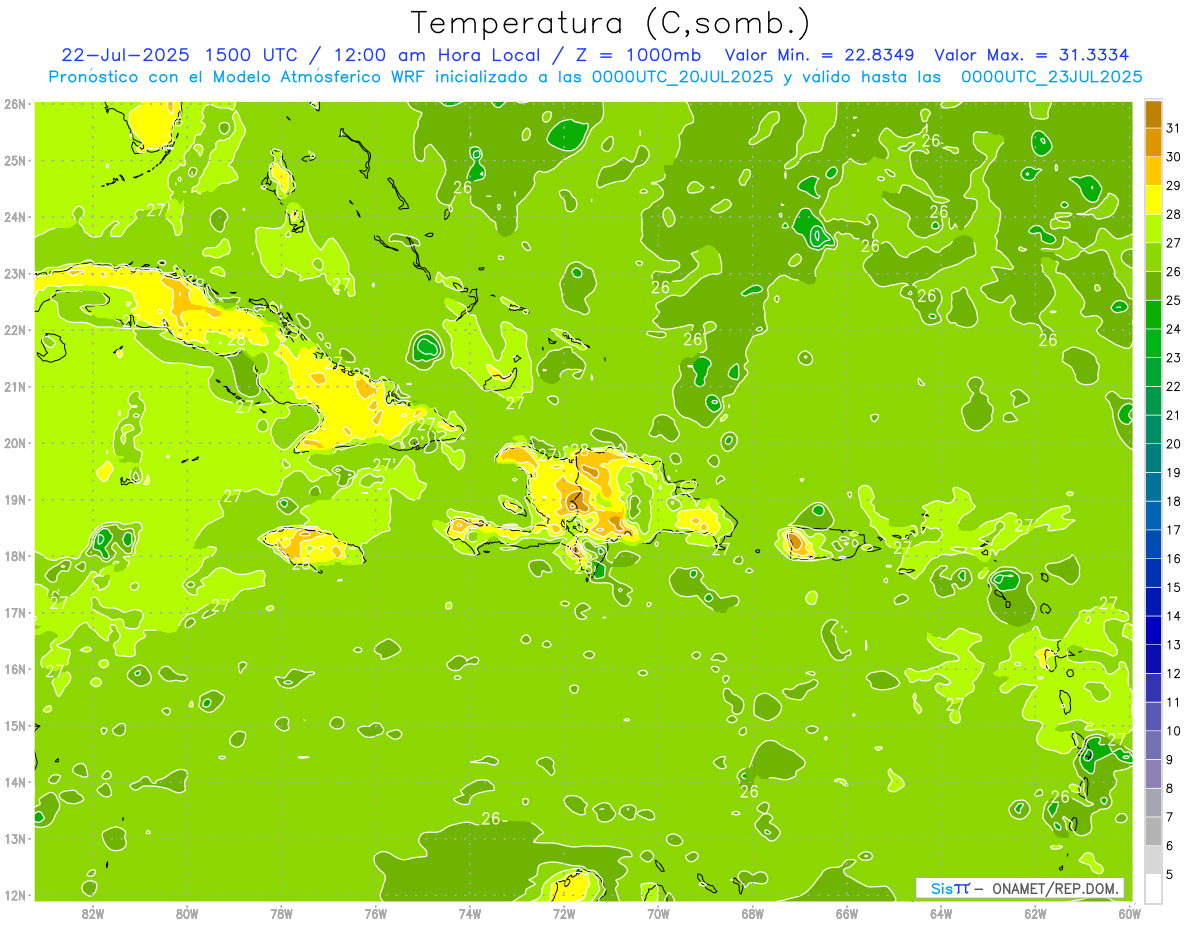The width and height of the screenshot is (1200, 927).
Task: Click the title "Temperatura (C,somb.)"
Action: (610, 23)
